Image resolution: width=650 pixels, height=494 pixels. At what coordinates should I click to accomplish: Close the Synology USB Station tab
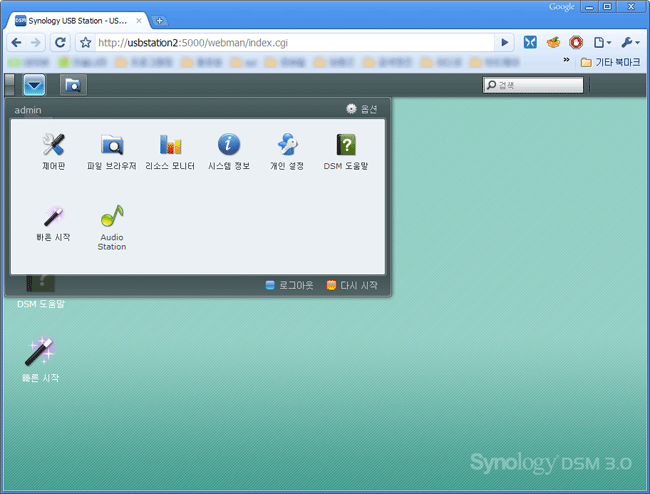(139, 21)
